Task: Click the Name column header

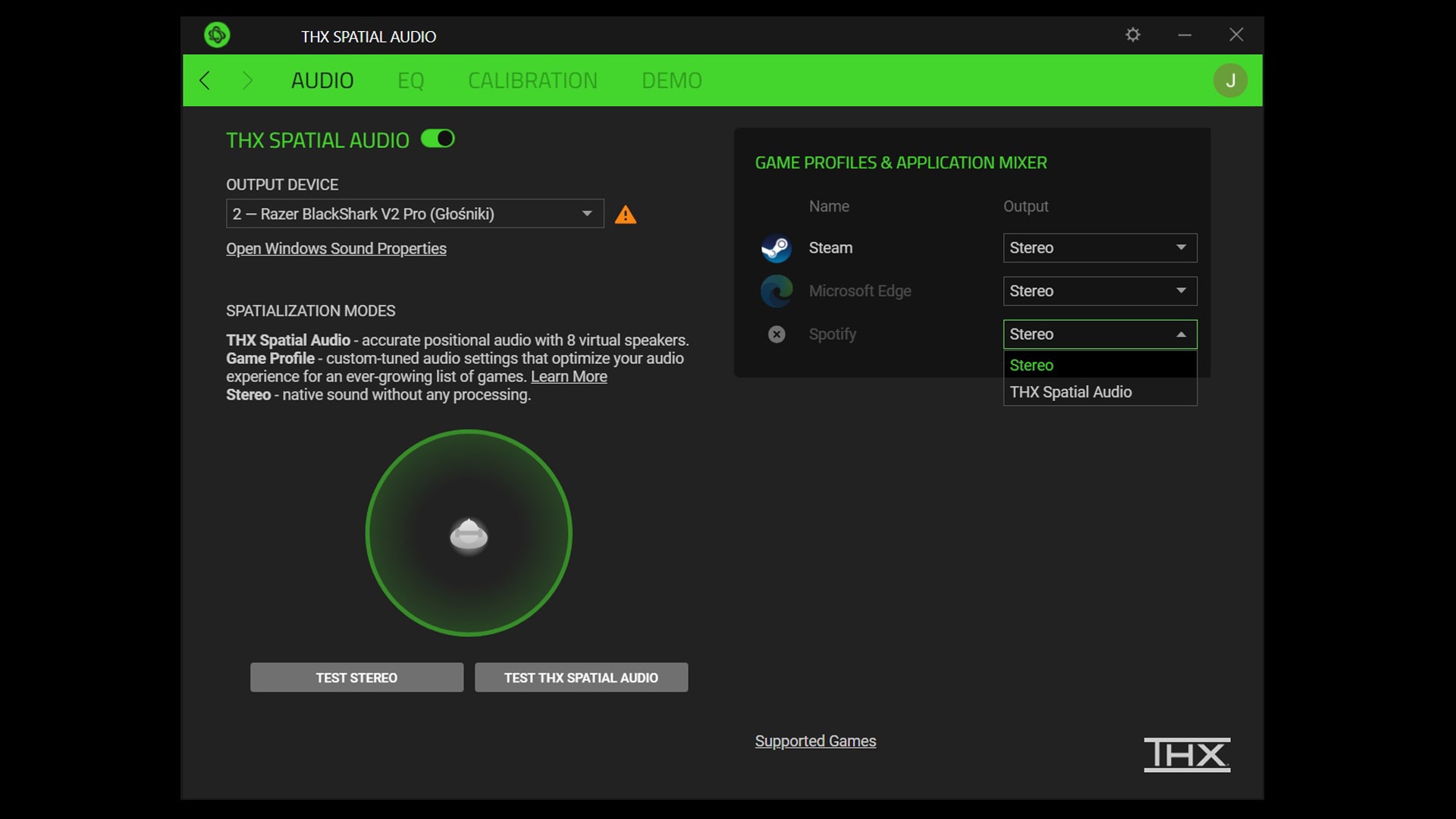Action: tap(829, 206)
